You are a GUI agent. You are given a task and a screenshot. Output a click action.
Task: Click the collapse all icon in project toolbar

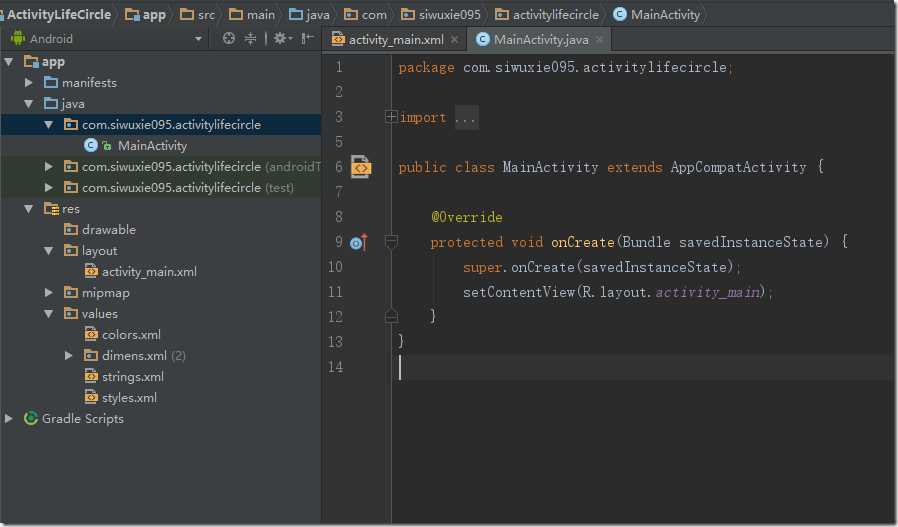[x=250, y=38]
